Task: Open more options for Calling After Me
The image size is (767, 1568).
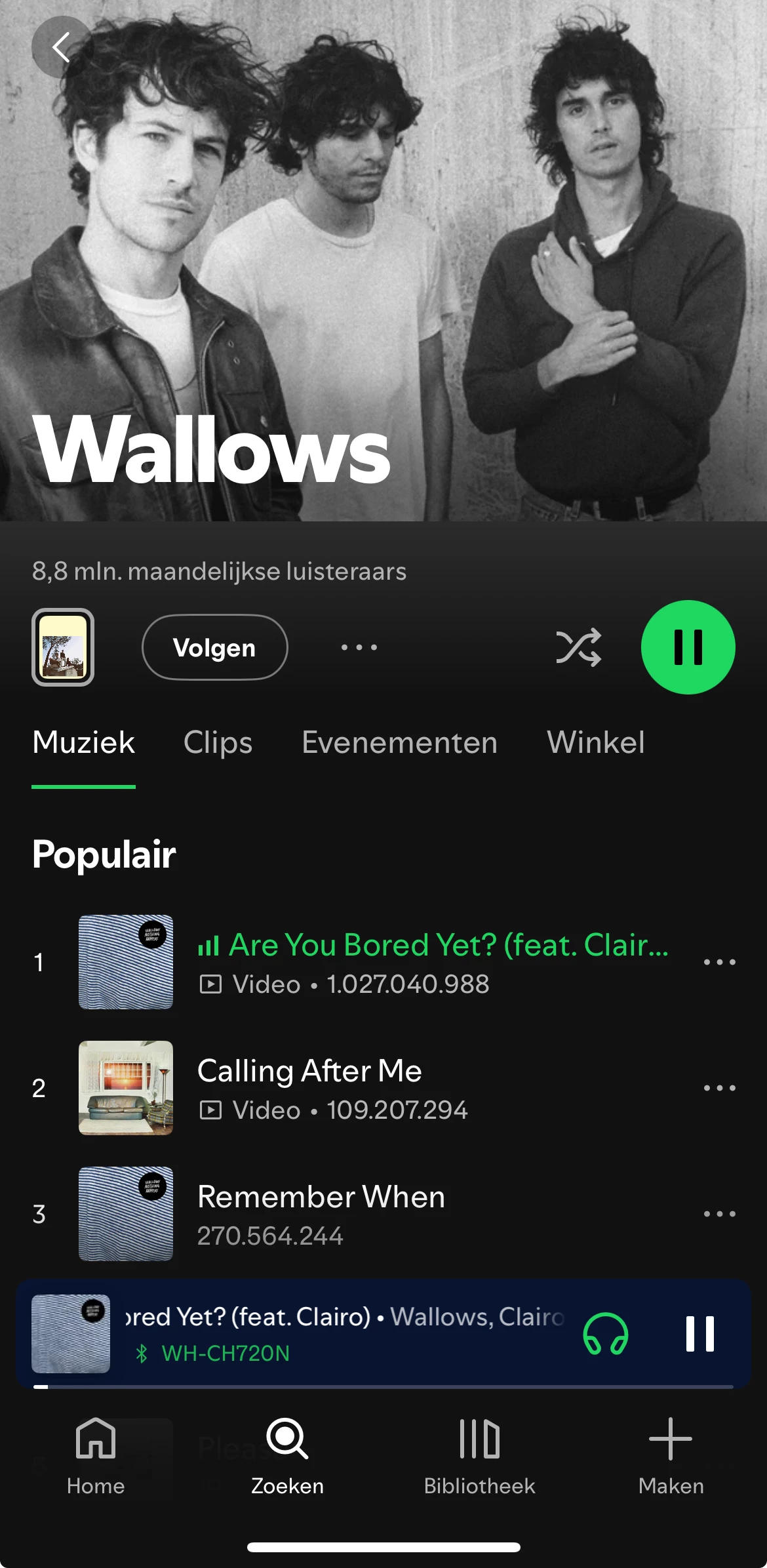Action: tap(719, 1088)
